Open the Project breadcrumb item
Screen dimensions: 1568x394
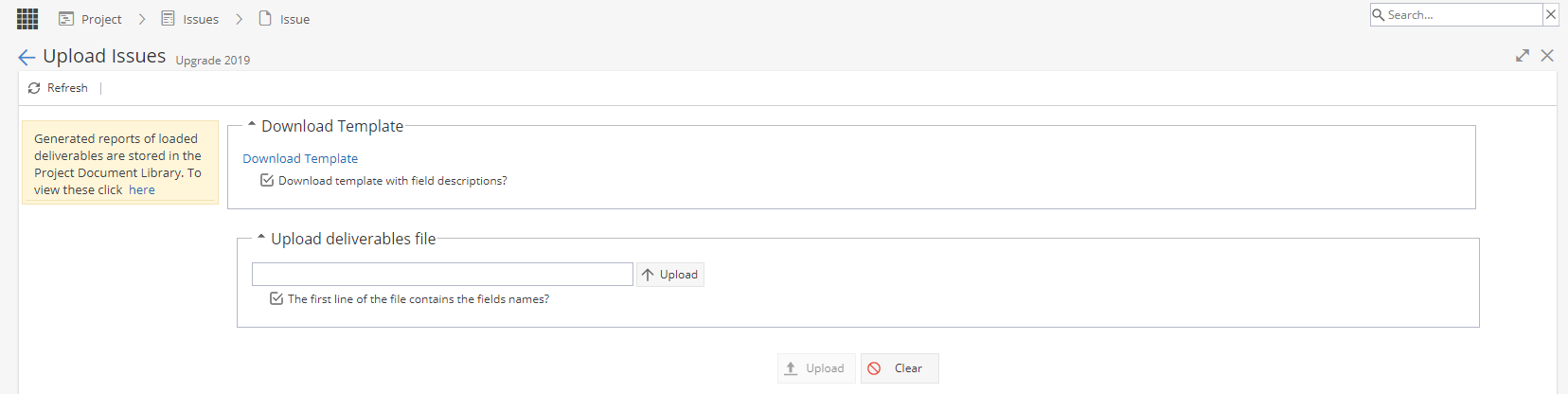click(101, 19)
